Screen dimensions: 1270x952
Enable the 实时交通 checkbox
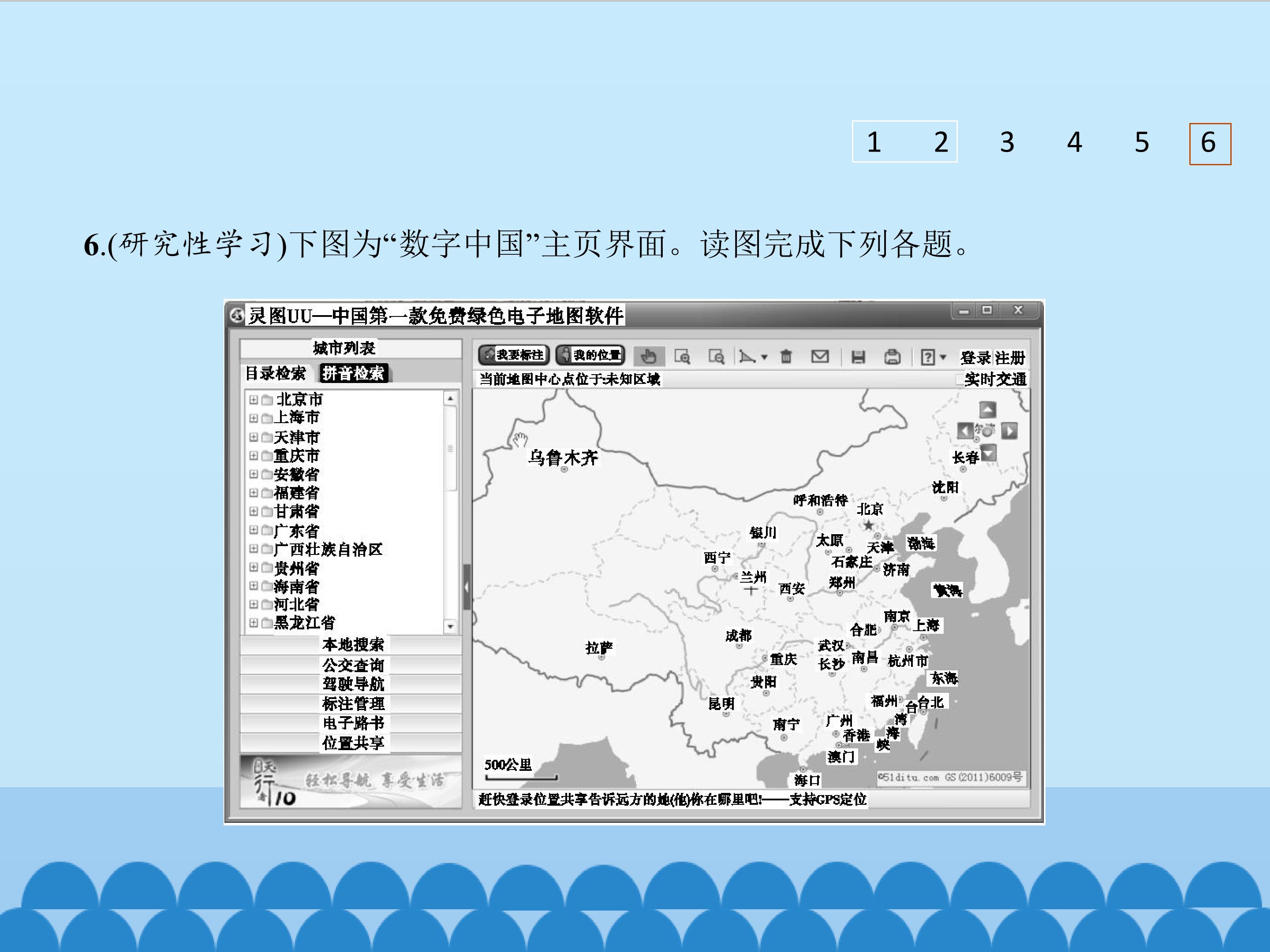click(960, 379)
